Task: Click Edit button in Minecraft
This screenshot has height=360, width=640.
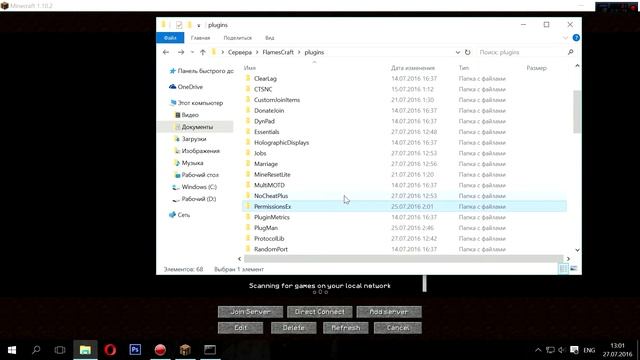Action: coord(240,328)
